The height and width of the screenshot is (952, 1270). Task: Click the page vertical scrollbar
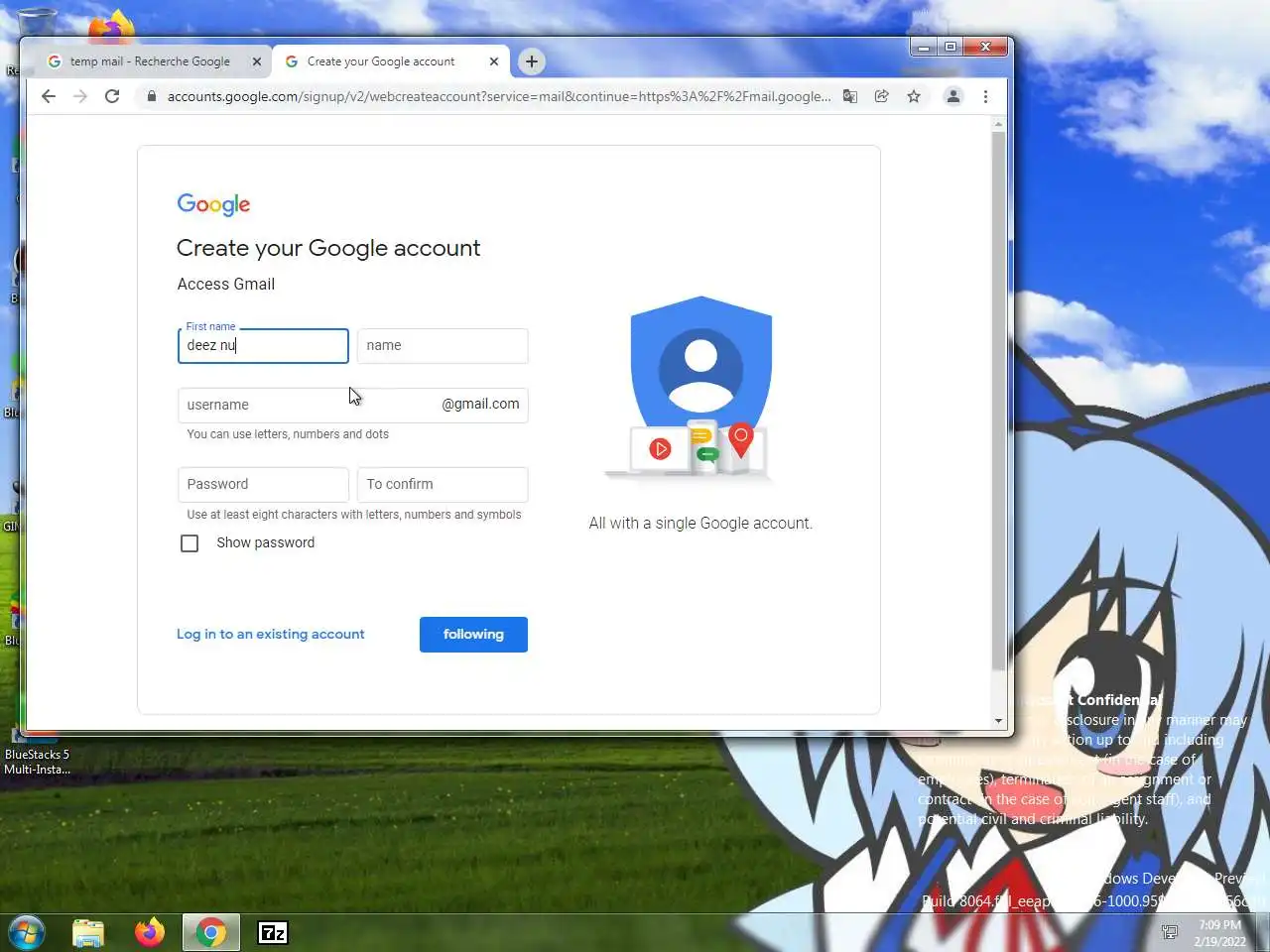998,402
